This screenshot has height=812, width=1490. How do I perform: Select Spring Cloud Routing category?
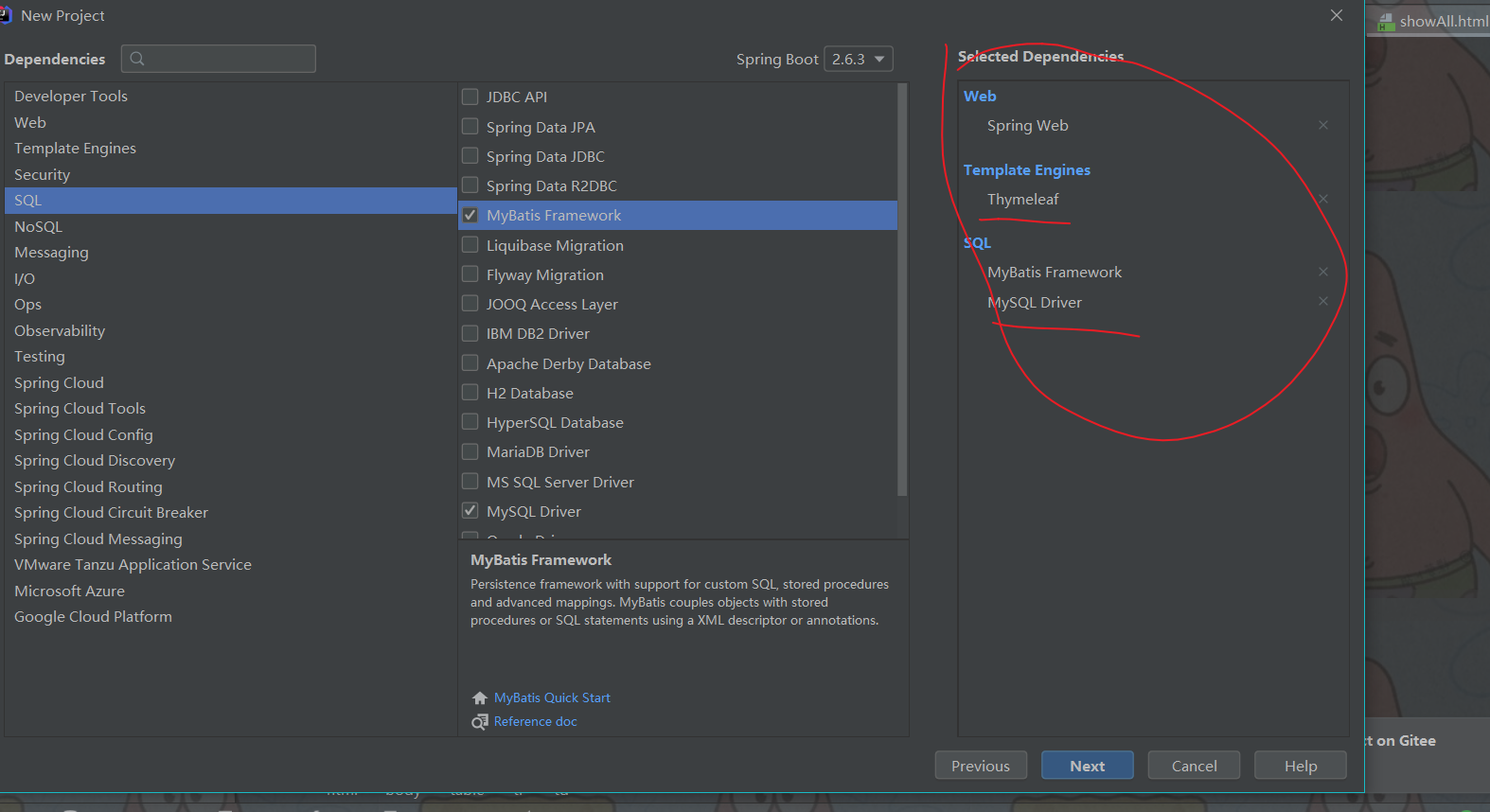[231, 487]
